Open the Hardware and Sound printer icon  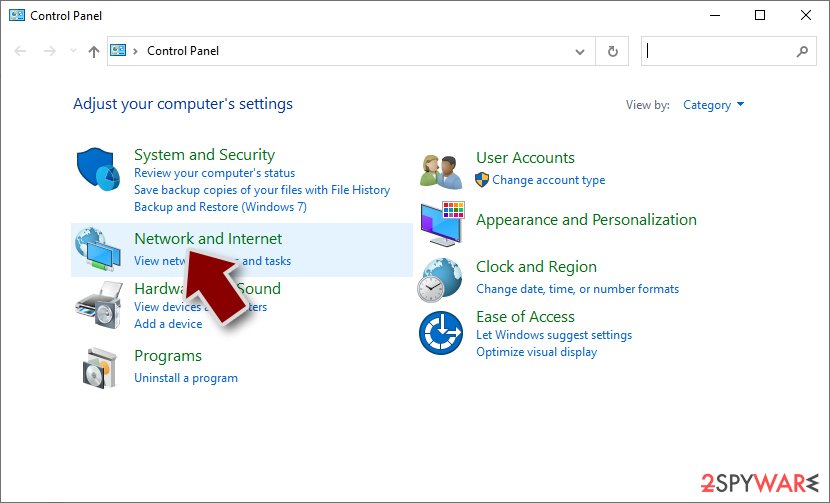click(99, 306)
